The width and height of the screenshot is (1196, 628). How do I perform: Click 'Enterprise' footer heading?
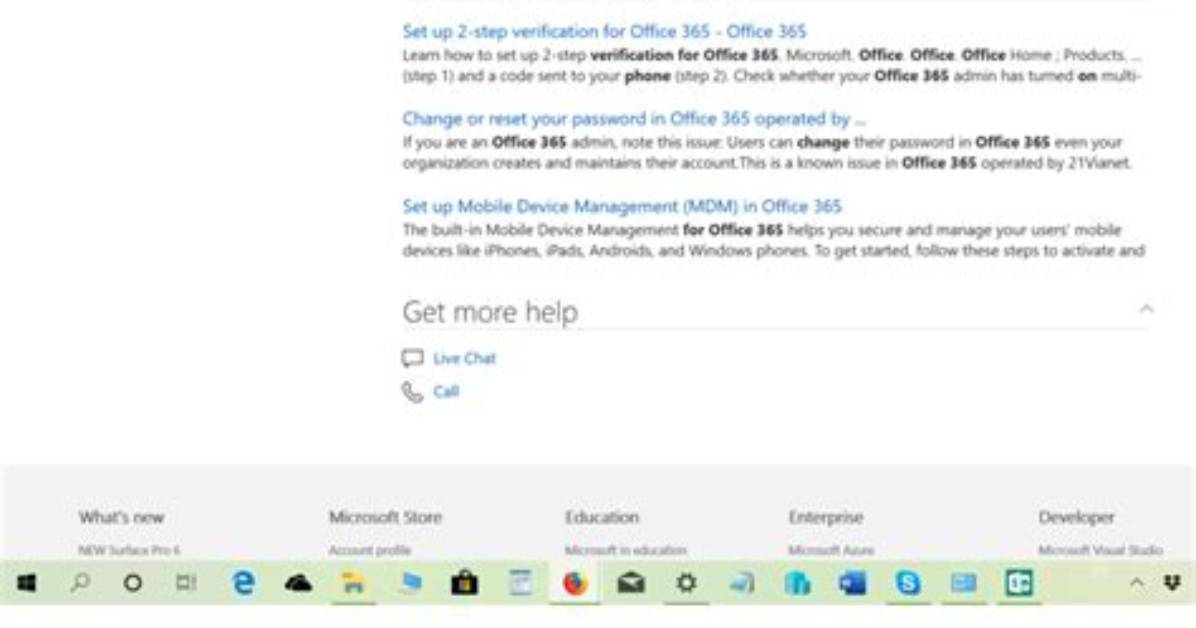point(826,517)
